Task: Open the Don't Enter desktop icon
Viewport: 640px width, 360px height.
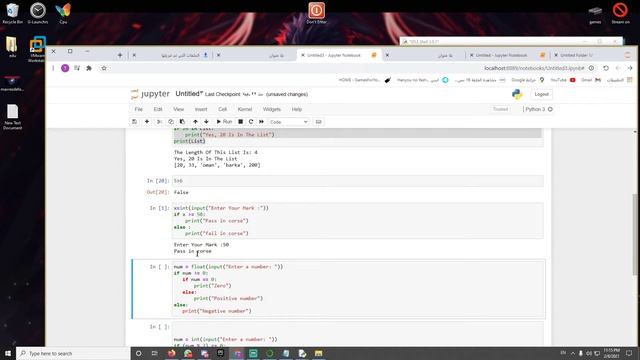Action: 316,13
